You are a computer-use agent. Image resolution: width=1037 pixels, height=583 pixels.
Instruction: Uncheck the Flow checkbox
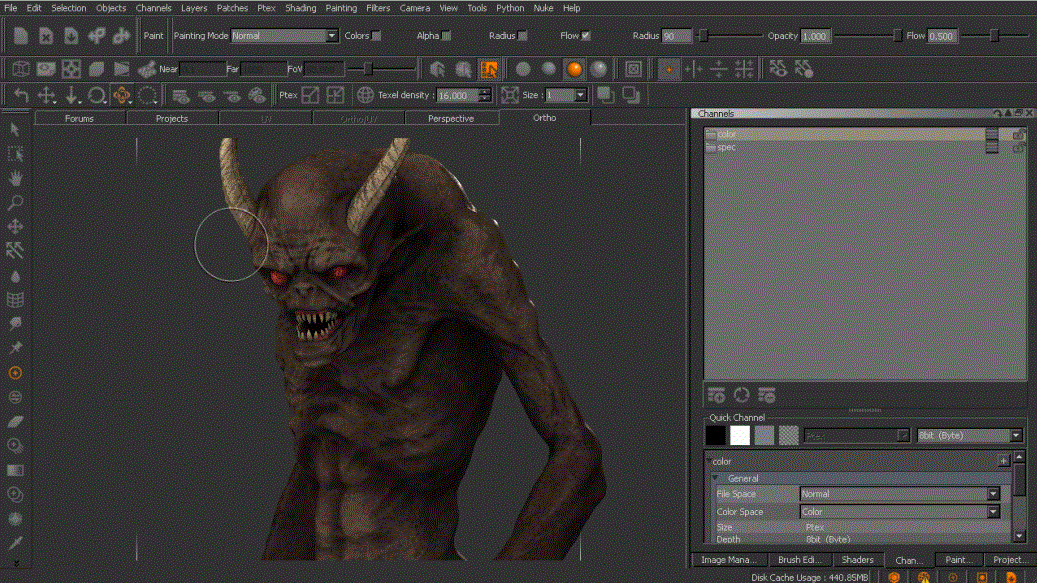pos(586,36)
